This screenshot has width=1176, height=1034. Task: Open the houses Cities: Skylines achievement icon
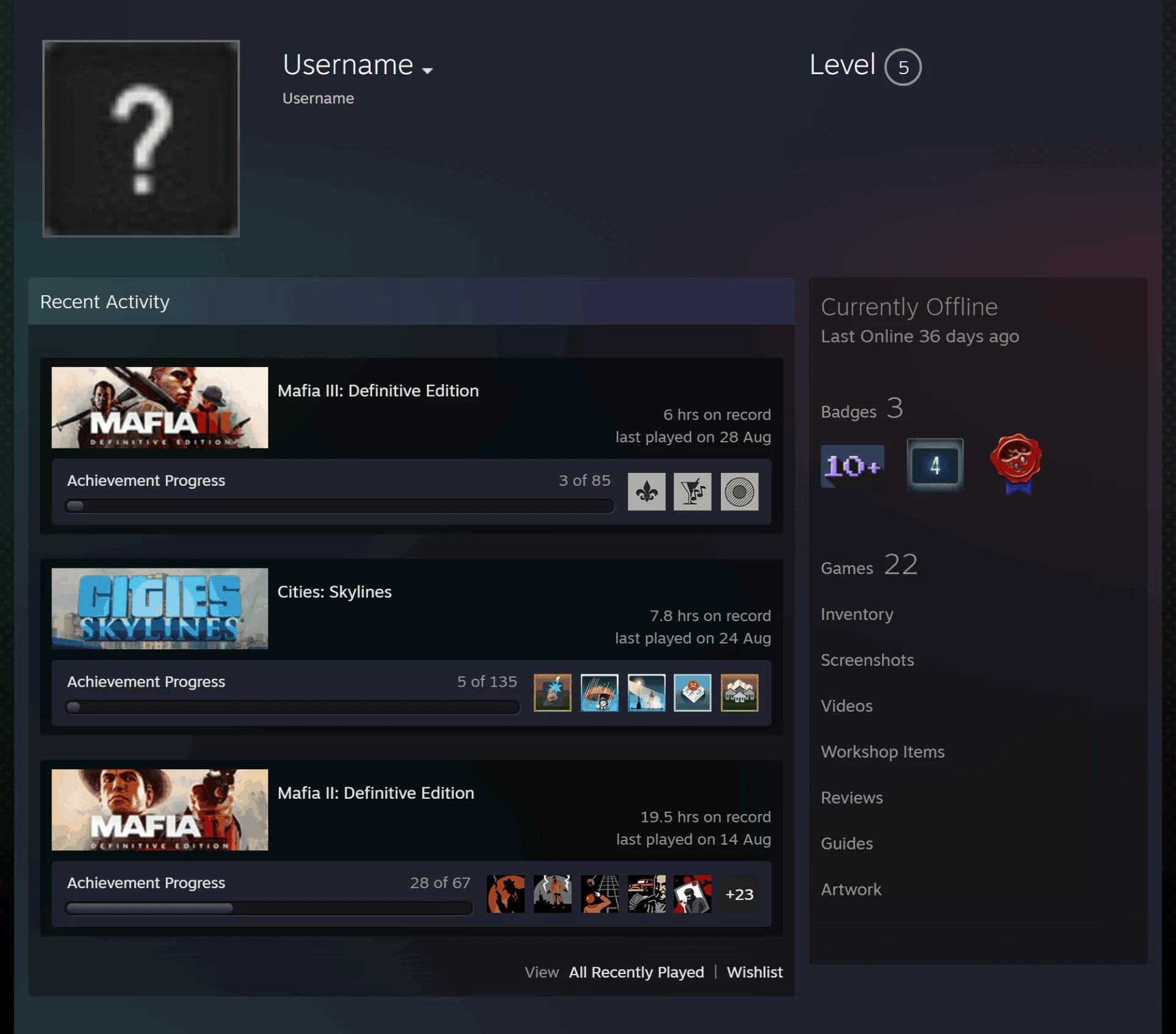coord(739,693)
